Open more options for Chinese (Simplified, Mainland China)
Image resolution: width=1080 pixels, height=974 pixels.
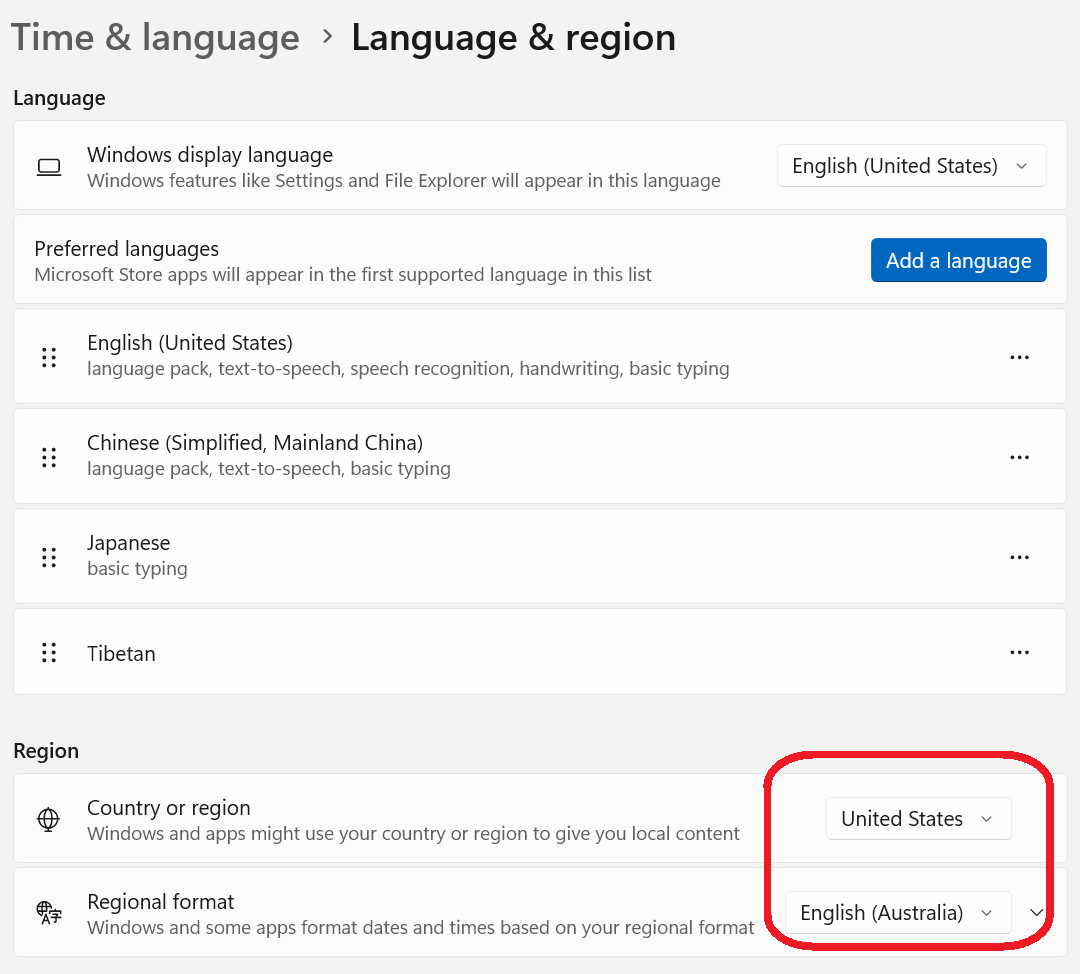pyautogui.click(x=1019, y=457)
